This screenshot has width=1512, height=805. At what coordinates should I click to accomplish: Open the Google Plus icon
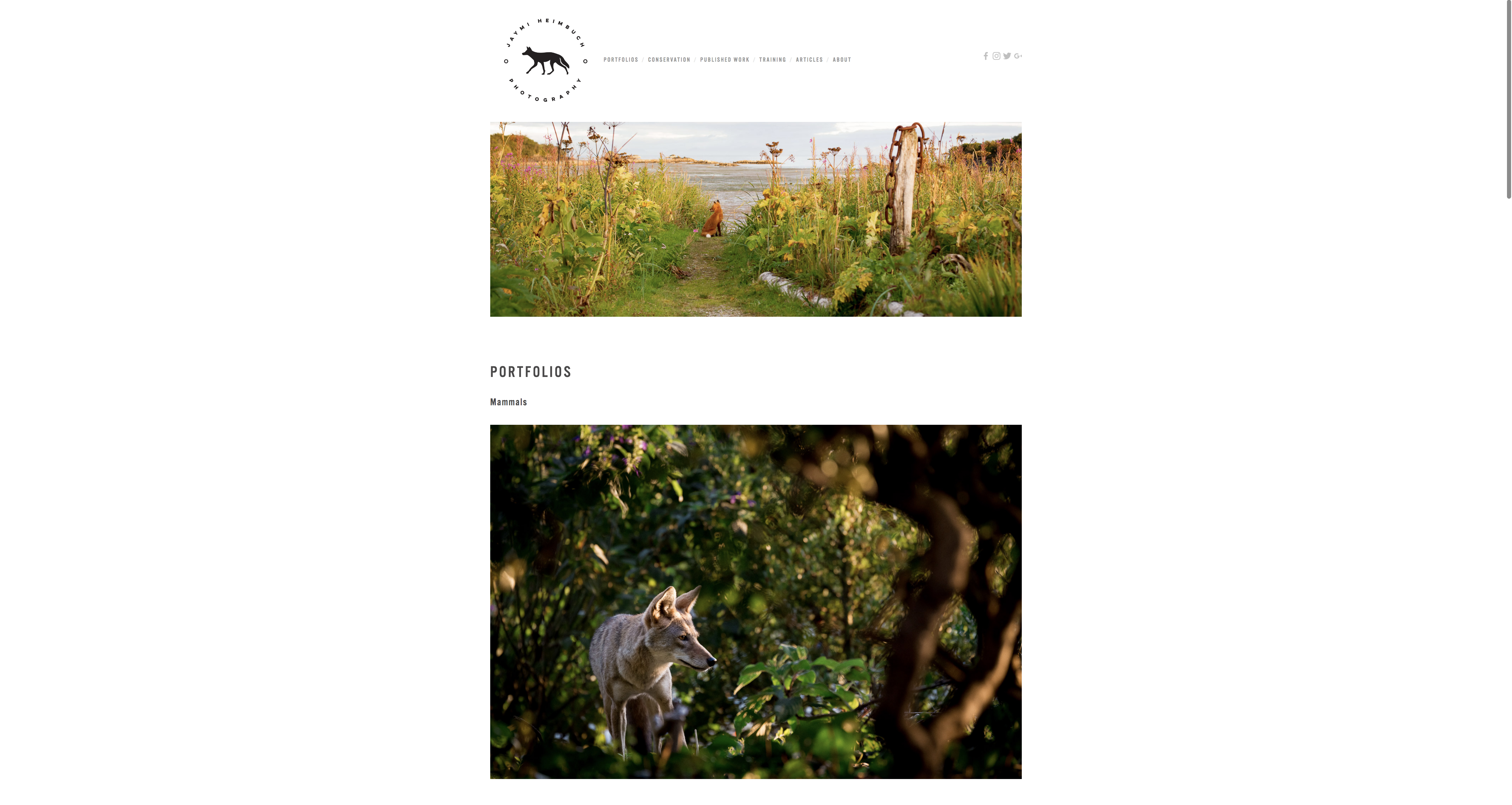1018,56
